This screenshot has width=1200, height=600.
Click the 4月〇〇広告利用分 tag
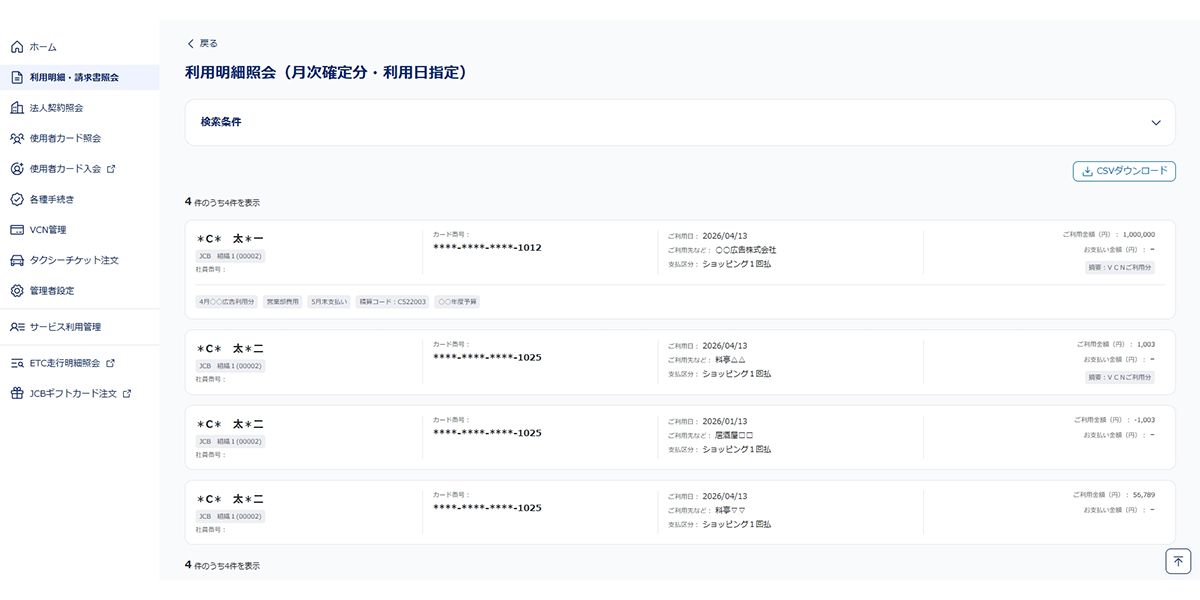[227, 301]
